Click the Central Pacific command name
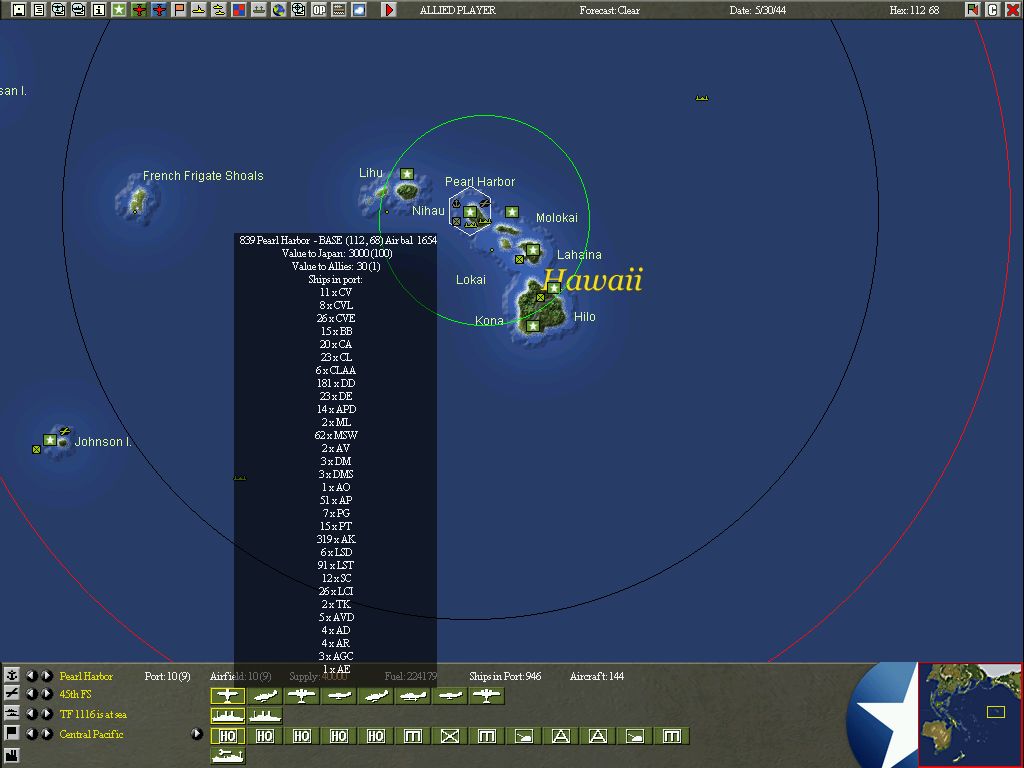The width and height of the screenshot is (1024, 768). [x=91, y=734]
